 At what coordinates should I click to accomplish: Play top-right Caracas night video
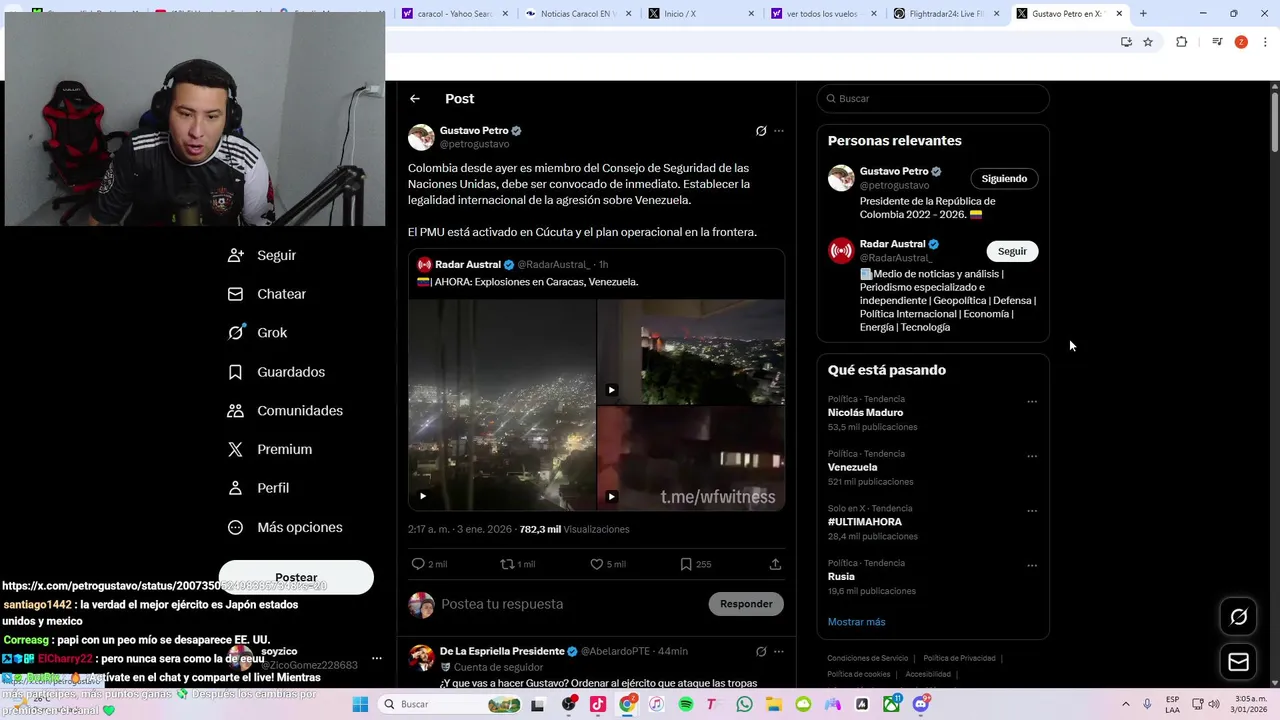point(611,390)
